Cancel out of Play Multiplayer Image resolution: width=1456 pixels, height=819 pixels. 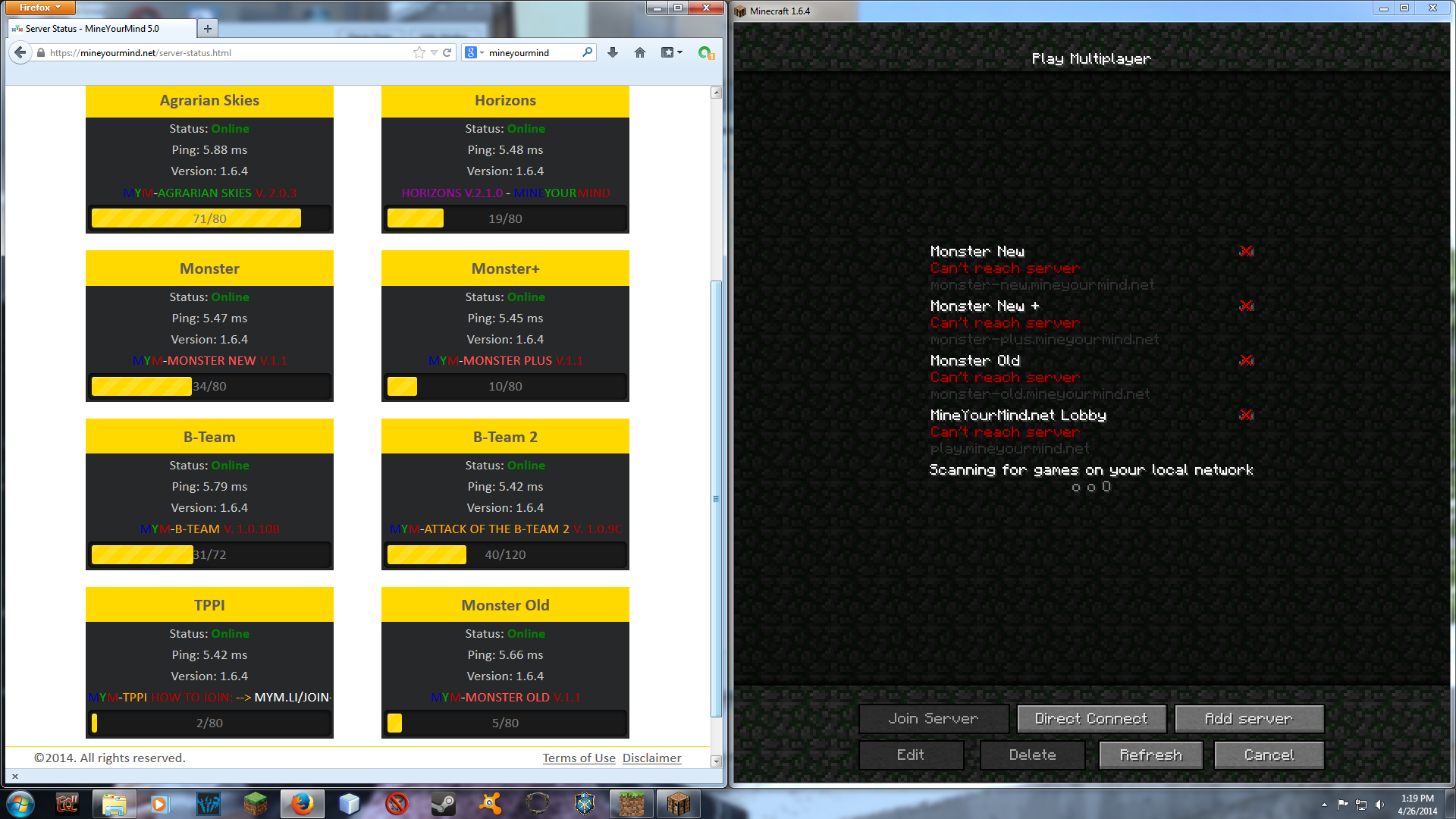coord(1269,755)
